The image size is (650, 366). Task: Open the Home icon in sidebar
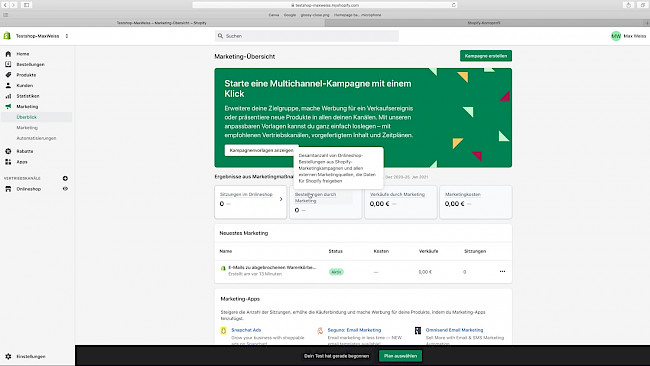[8, 54]
